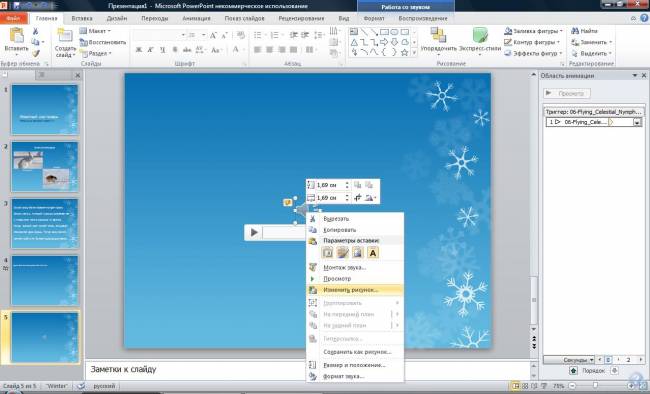Click the Просмотр button in animation pane
The width and height of the screenshot is (650, 394).
567,94
